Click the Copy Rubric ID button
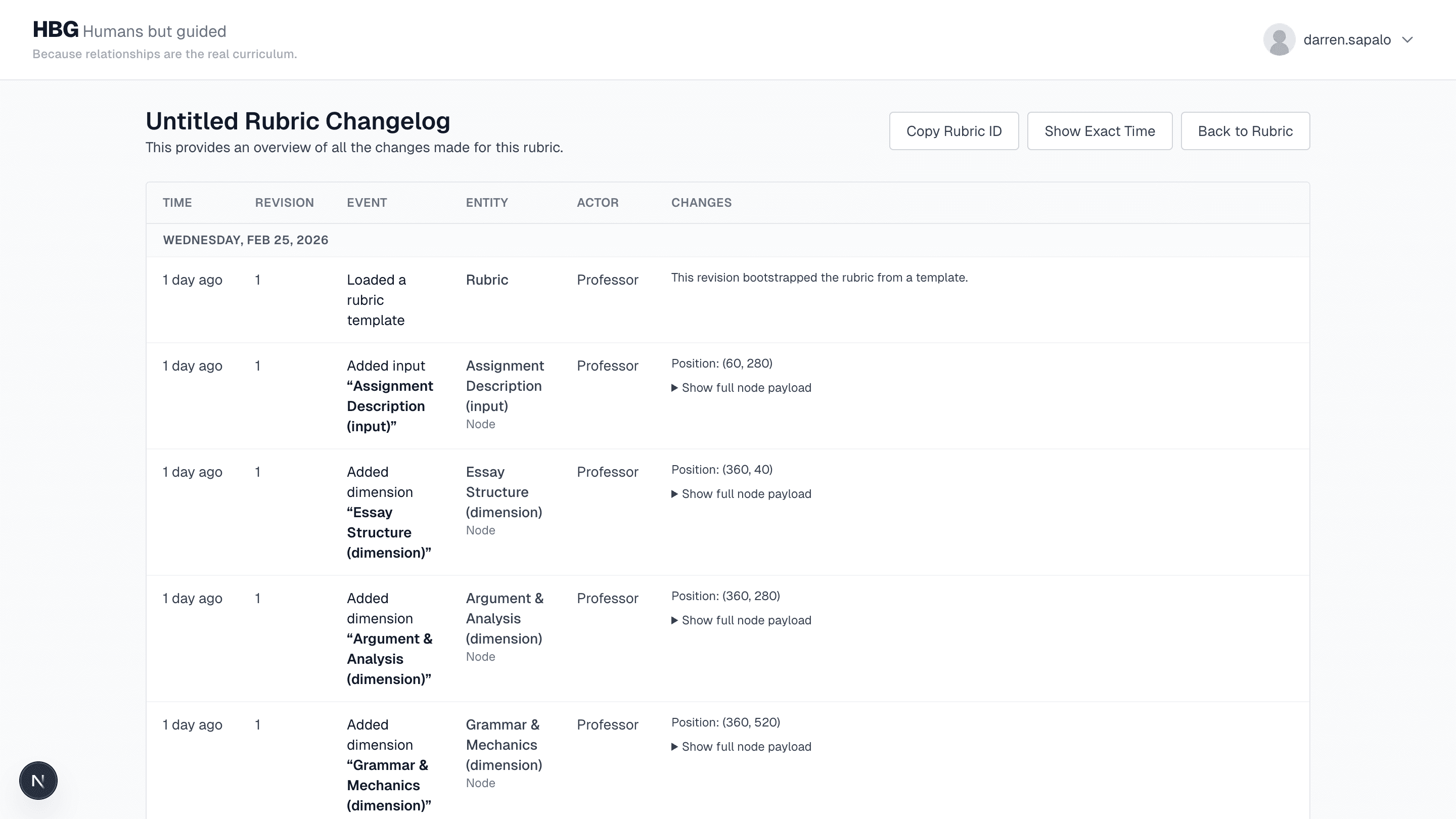The height and width of the screenshot is (819, 1456). pos(953,130)
